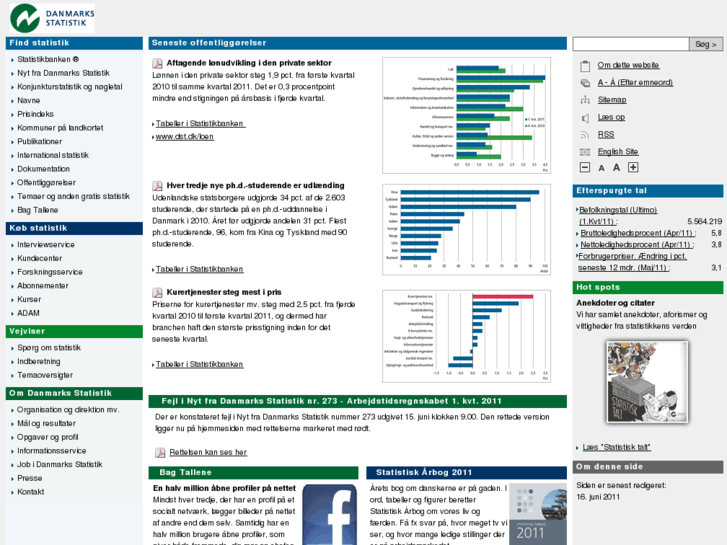The height and width of the screenshot is (545, 727).
Task: Open Befolkningstal (Ultimo) figure link
Action: click(x=618, y=216)
